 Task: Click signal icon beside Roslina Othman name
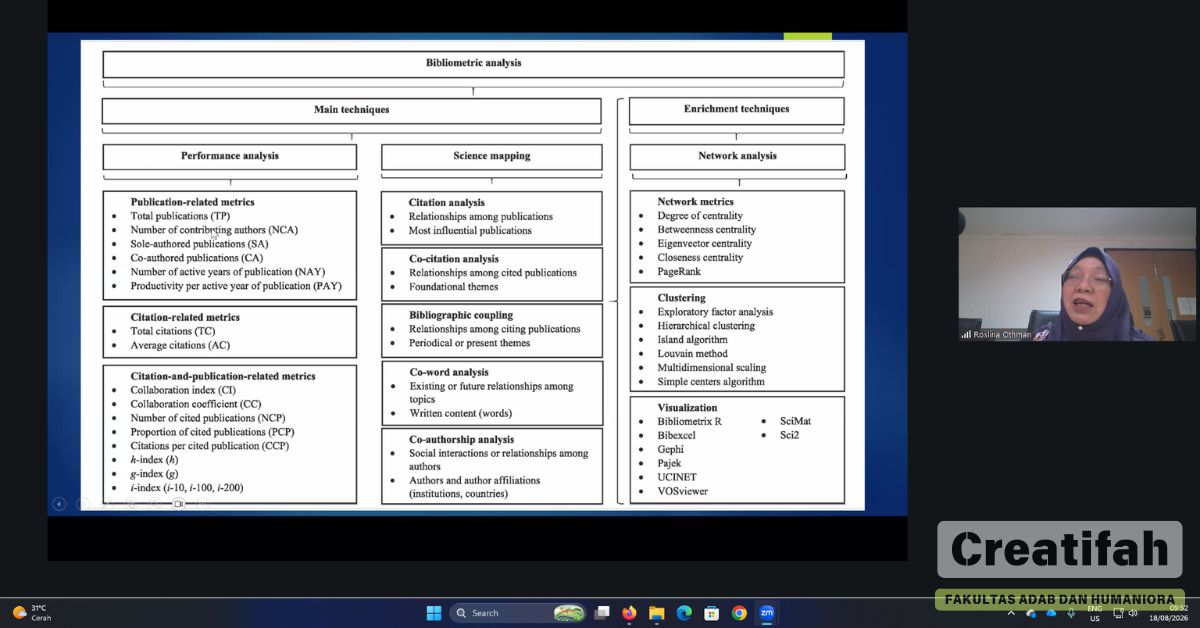(966, 335)
